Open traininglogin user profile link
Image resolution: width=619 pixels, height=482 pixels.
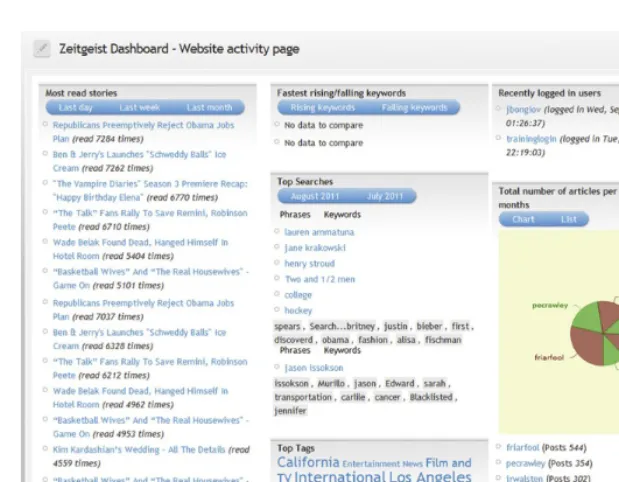point(531,139)
